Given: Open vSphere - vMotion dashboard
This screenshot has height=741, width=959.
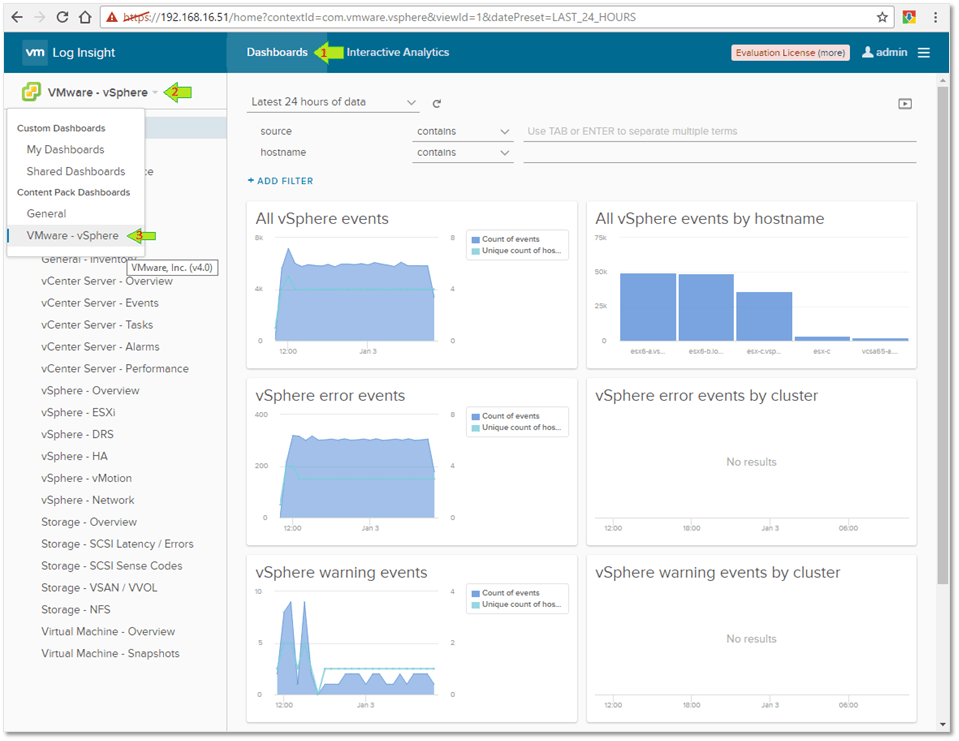Looking at the screenshot, I should tap(86, 479).
